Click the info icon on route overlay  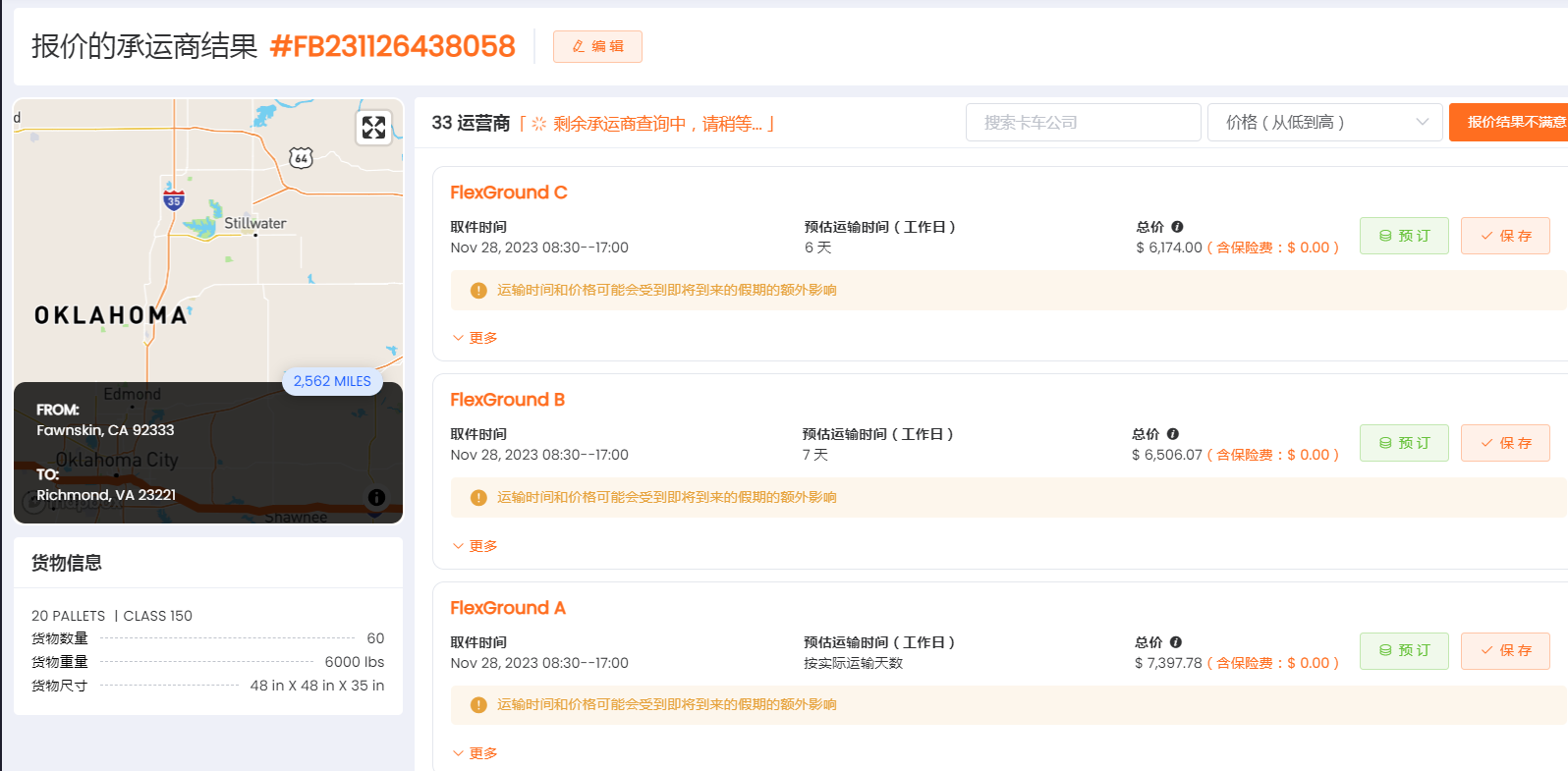pos(376,497)
